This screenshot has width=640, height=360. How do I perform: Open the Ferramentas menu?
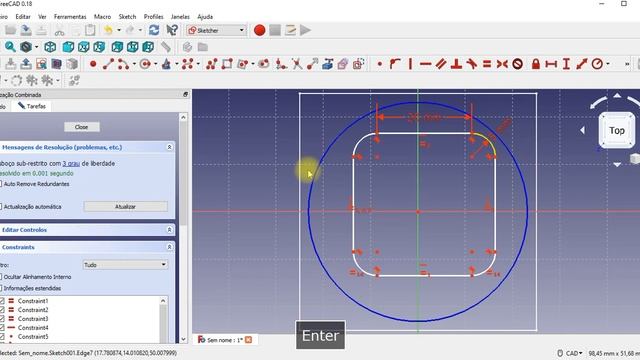click(x=70, y=17)
